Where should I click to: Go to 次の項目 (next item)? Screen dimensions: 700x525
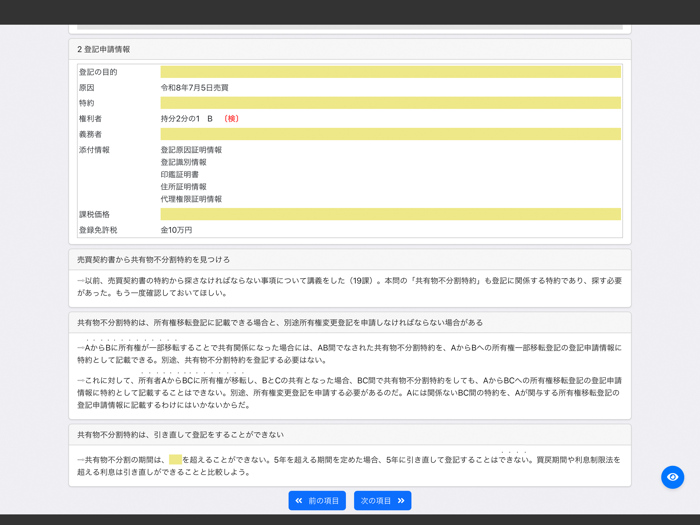click(x=383, y=500)
